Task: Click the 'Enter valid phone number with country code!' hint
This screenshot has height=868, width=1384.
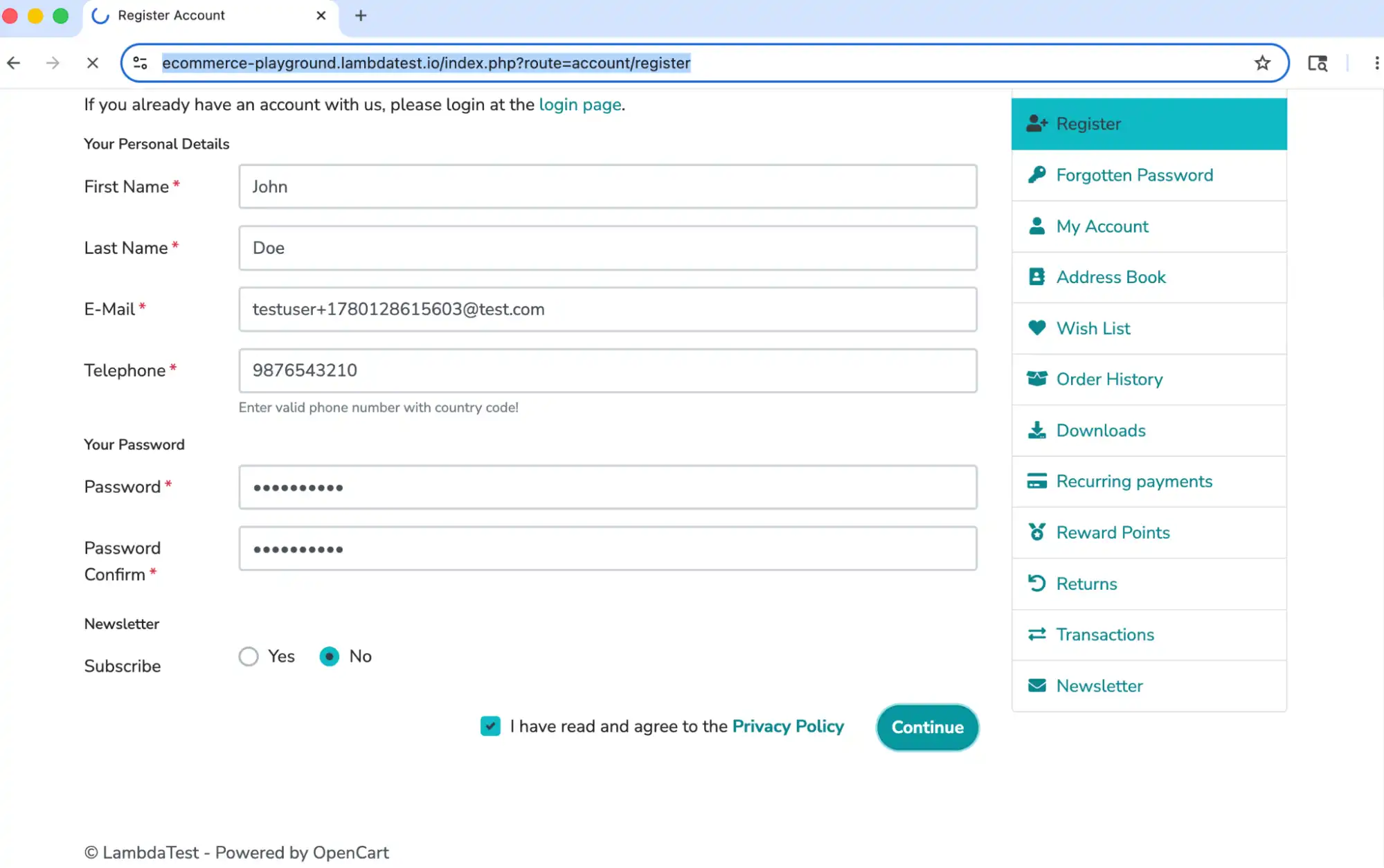Action: pos(378,408)
